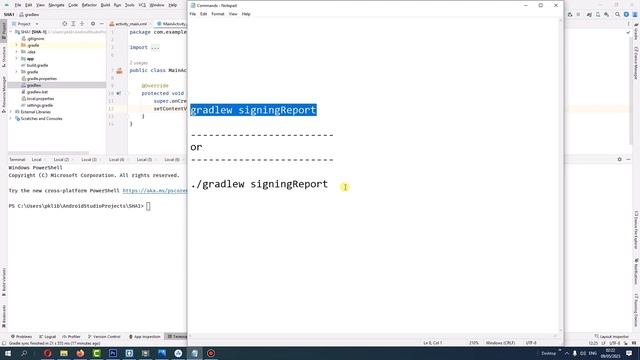Open Terminal panel settings gear
Screen dimensions: 640x360
(x=620, y=159)
